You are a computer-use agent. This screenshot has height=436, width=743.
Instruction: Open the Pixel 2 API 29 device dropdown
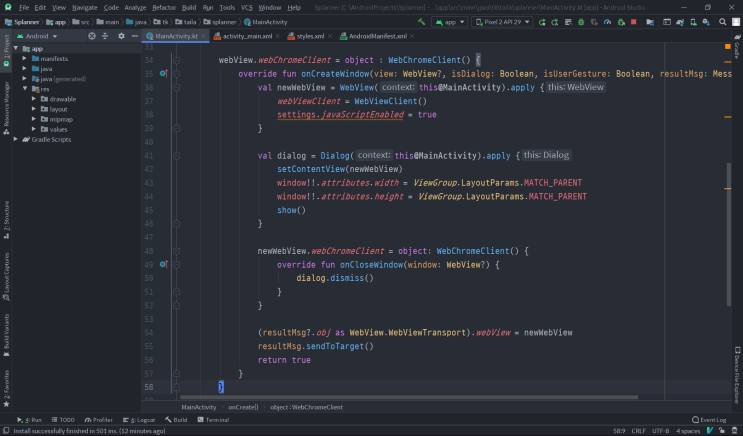tap(502, 22)
